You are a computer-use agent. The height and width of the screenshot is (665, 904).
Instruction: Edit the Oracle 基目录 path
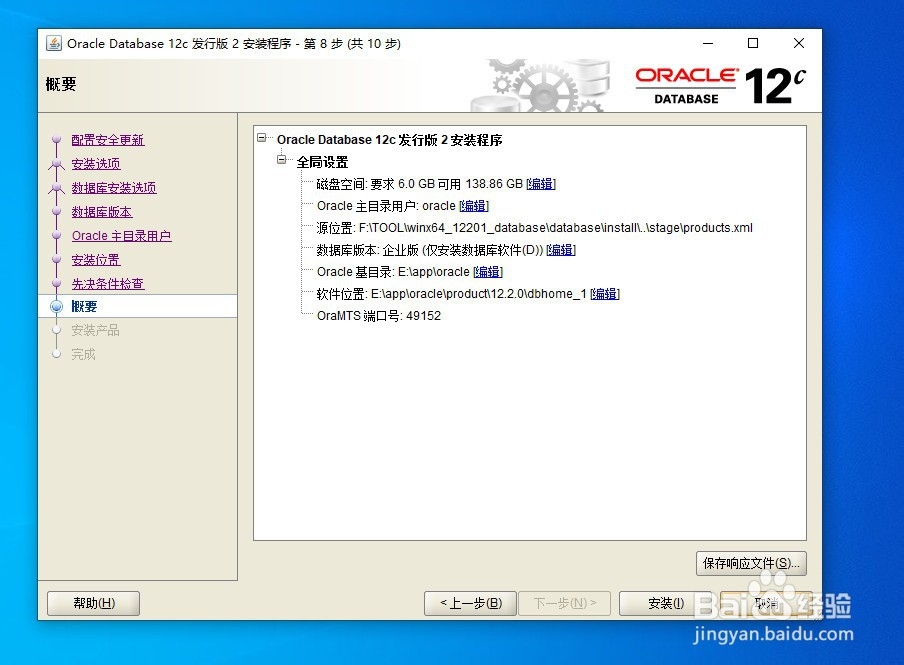pos(487,271)
